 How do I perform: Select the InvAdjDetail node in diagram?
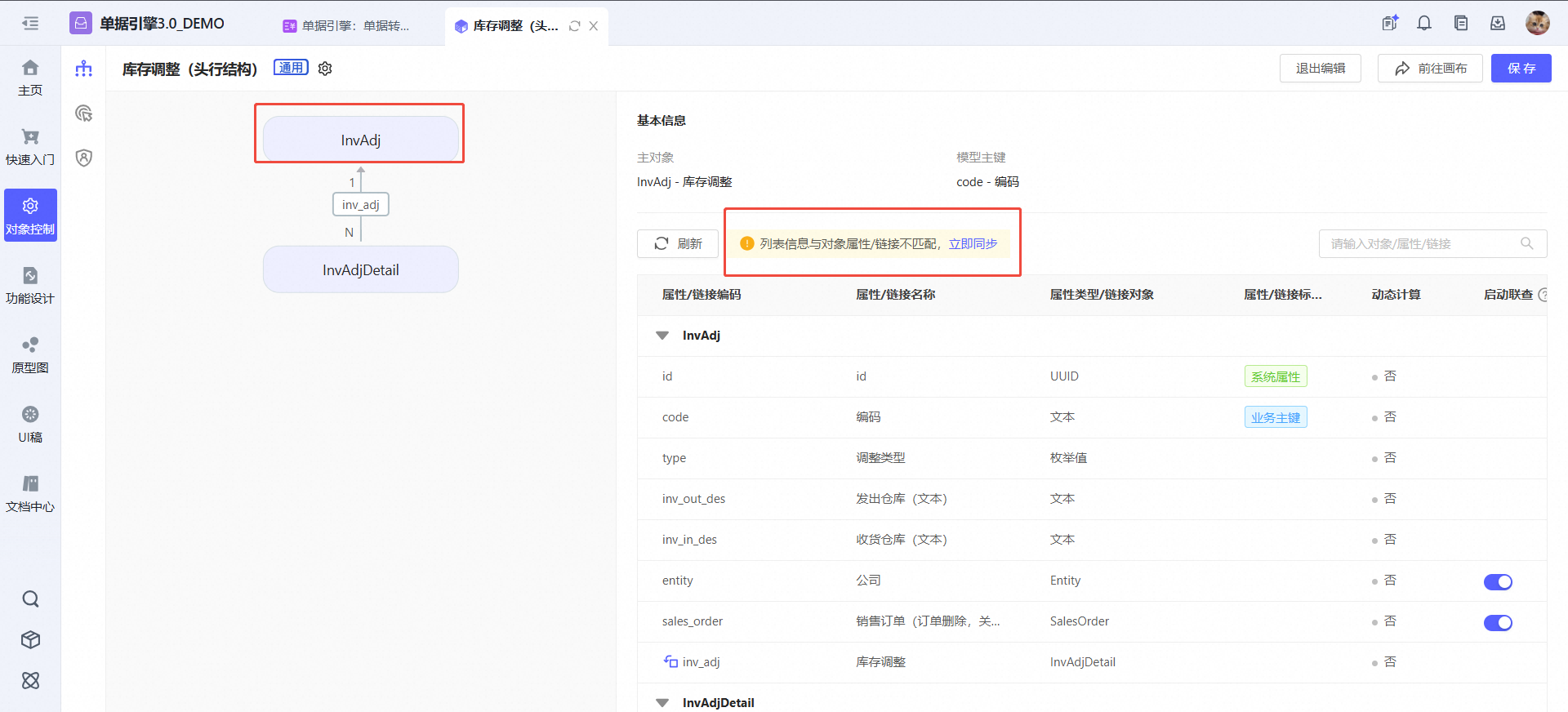tap(360, 270)
